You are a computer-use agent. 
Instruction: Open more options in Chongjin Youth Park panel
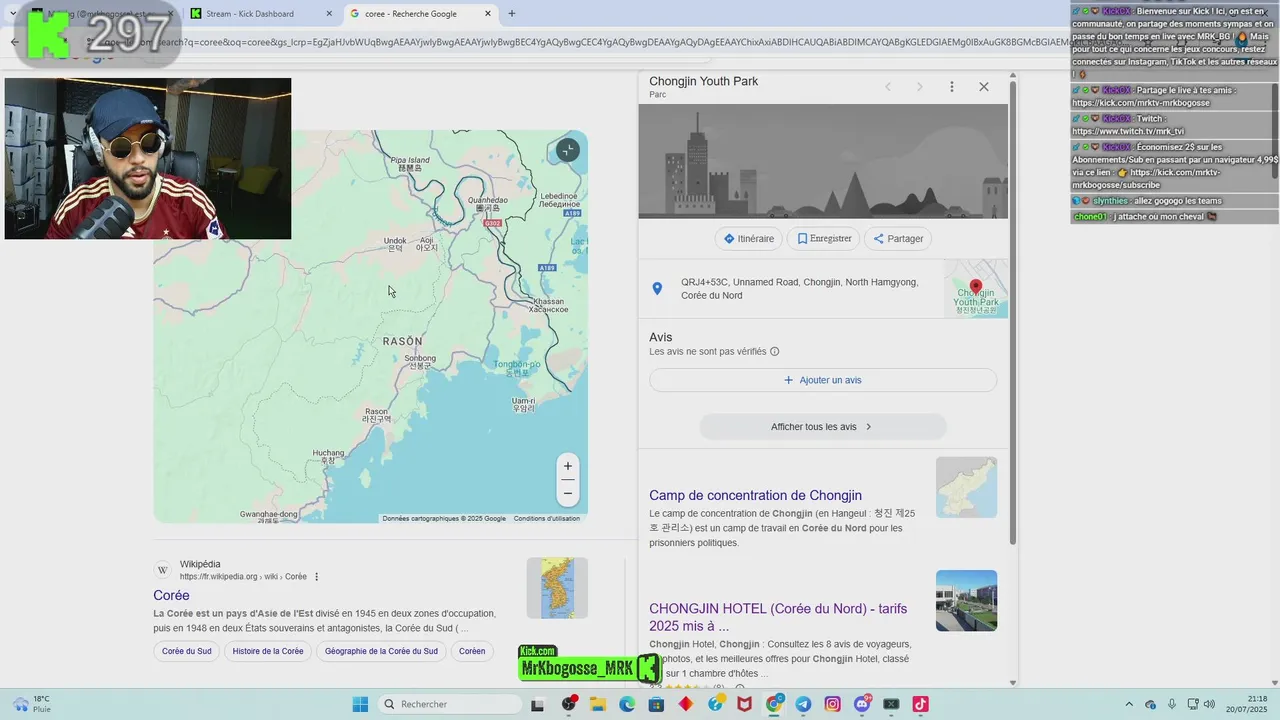[x=952, y=87]
